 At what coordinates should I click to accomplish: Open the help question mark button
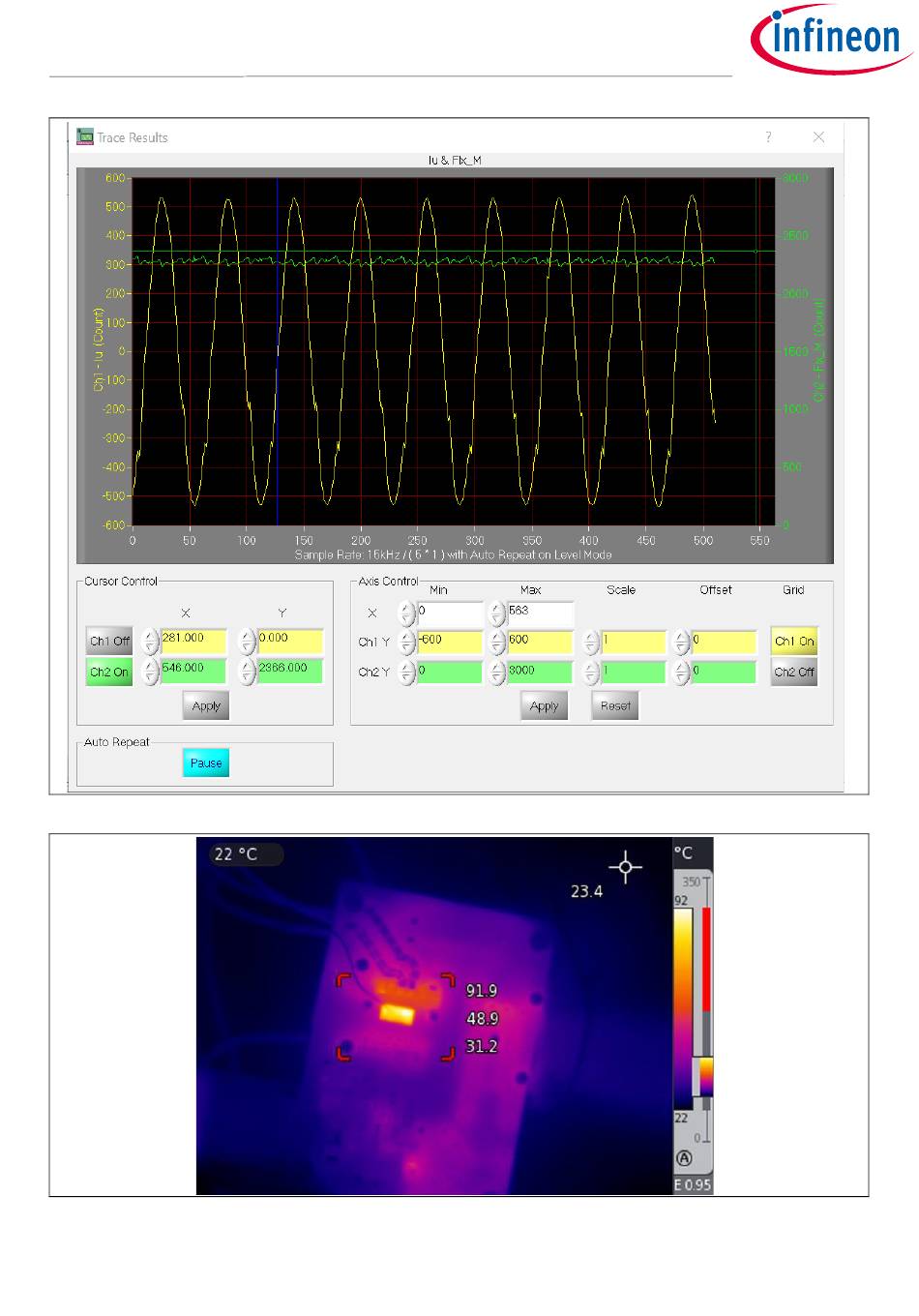(768, 137)
